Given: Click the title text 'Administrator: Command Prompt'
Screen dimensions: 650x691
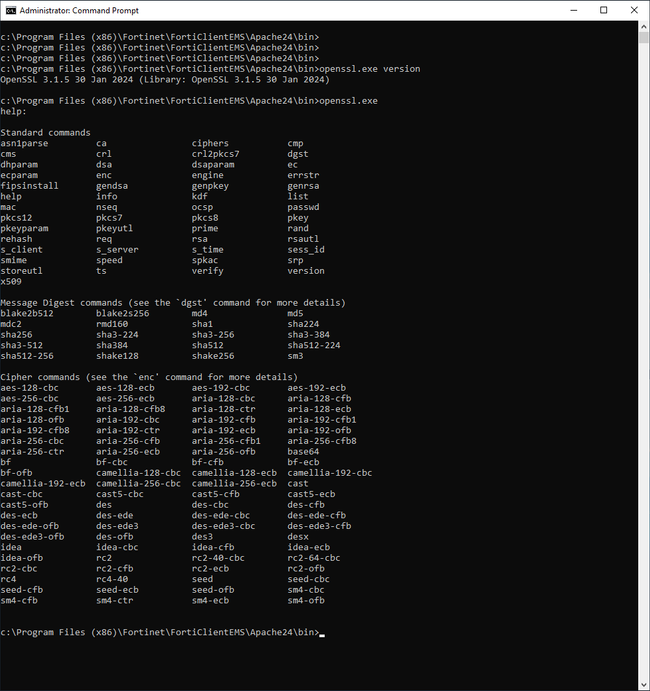Looking at the screenshot, I should 79,11.
